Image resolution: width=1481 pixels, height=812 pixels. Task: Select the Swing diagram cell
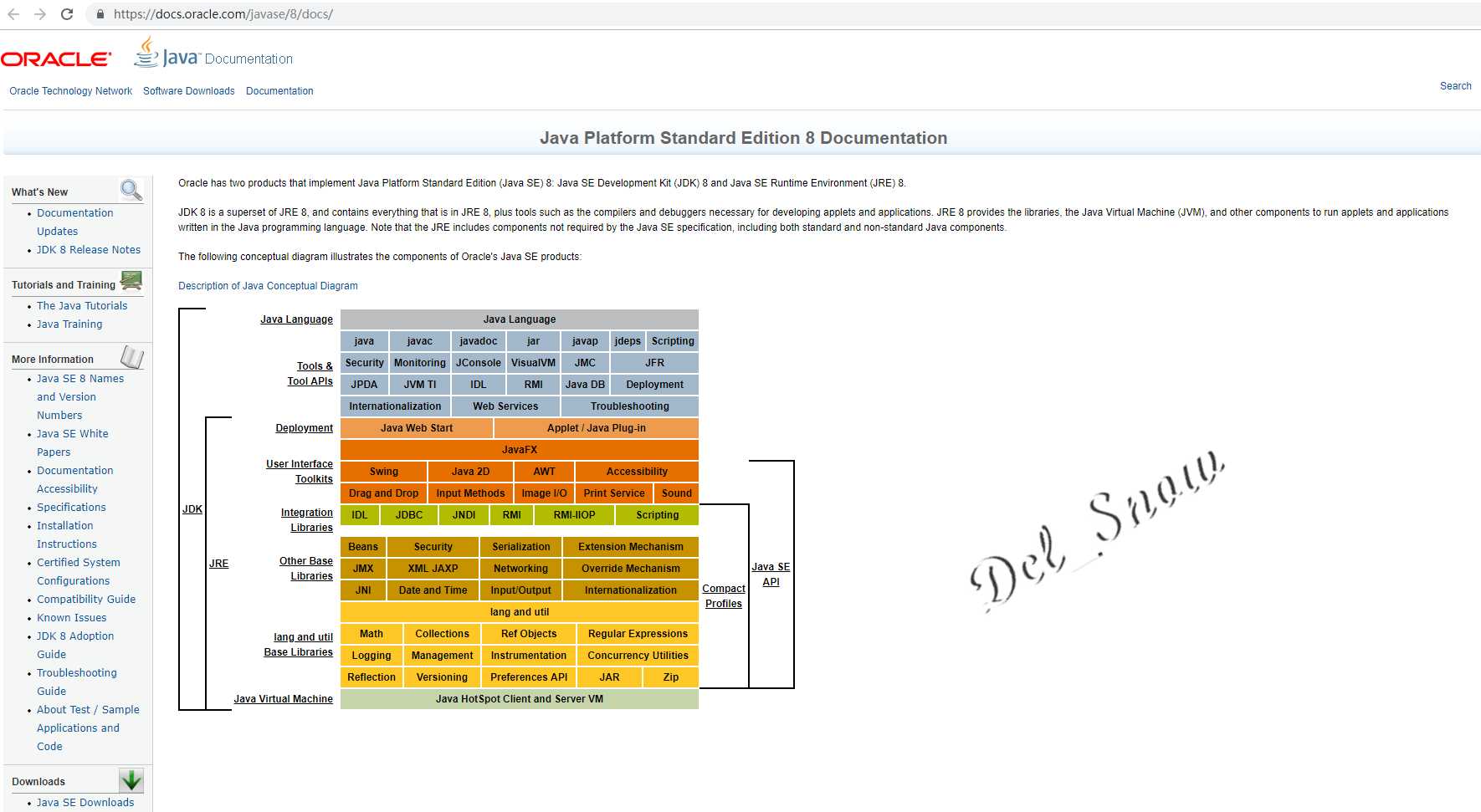tap(384, 472)
